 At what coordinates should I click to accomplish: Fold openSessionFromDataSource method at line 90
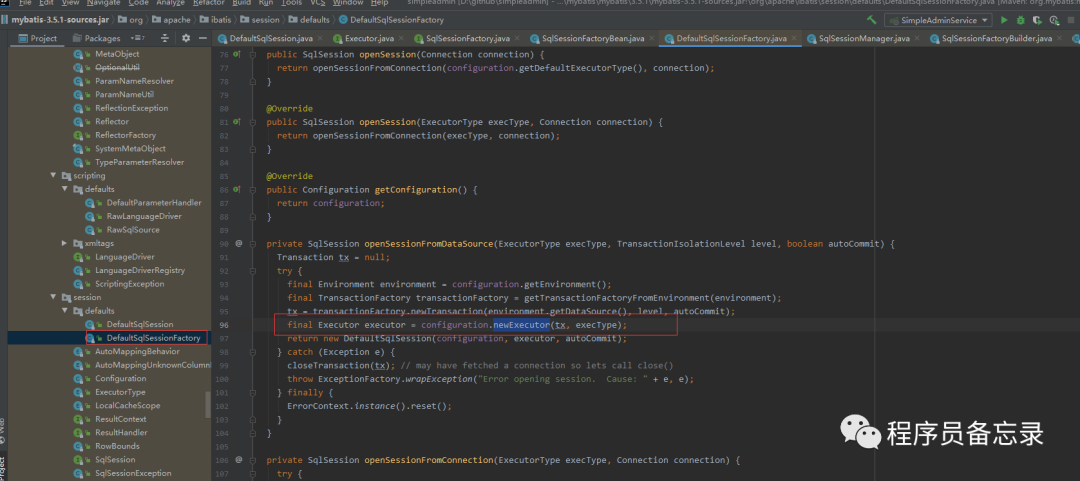click(253, 243)
